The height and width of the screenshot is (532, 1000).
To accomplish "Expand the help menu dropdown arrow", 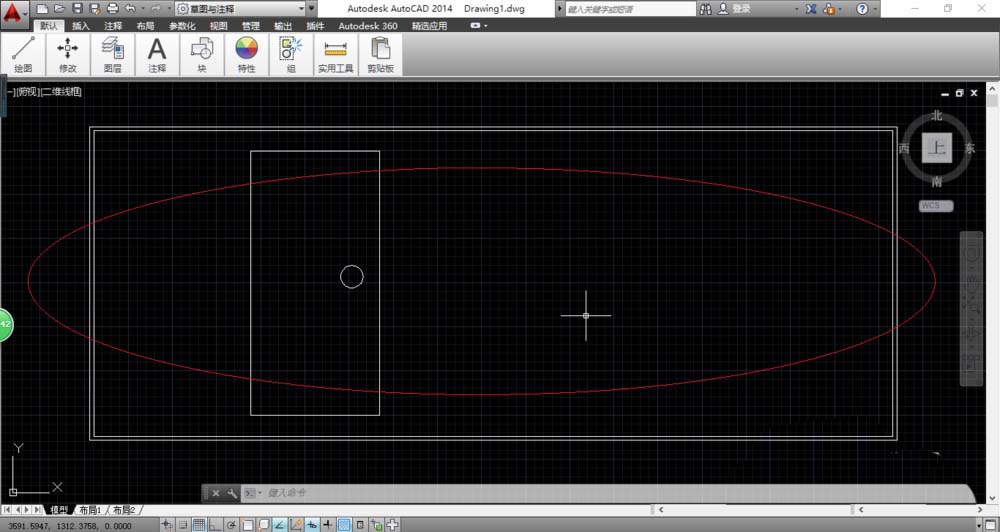I will coord(875,9).
